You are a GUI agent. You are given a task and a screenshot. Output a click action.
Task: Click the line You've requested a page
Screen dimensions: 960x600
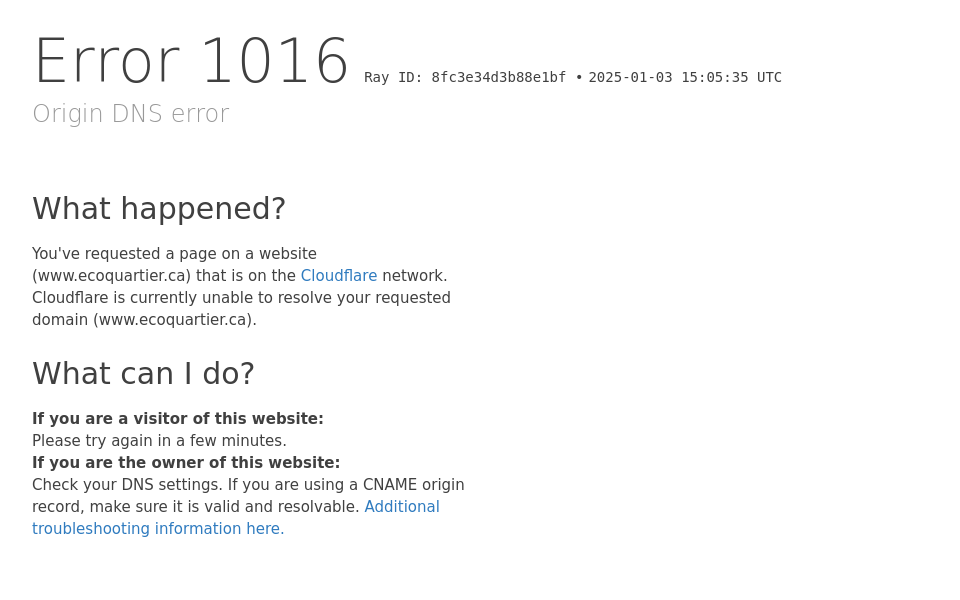[x=174, y=254]
